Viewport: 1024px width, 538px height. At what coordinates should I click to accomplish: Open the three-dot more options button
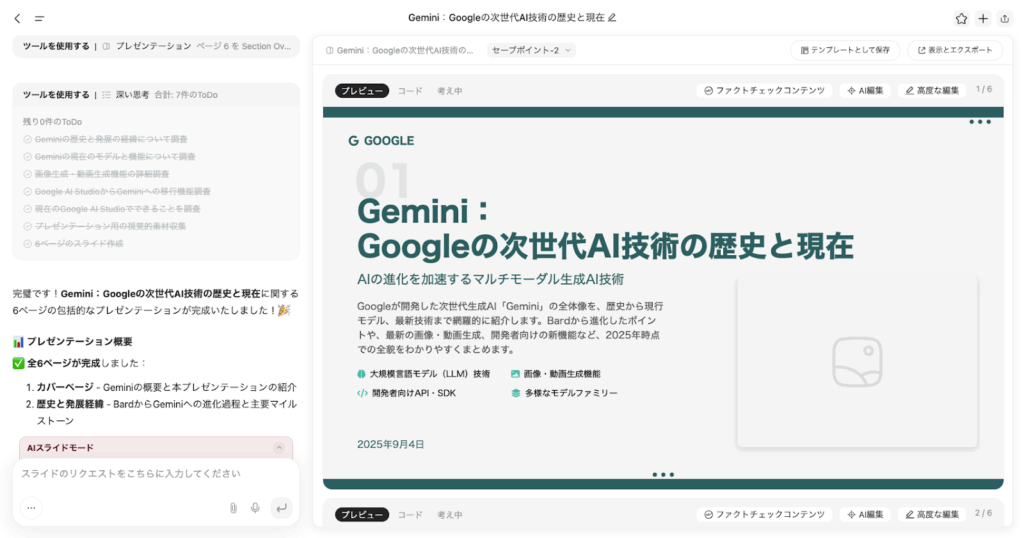click(x=31, y=508)
